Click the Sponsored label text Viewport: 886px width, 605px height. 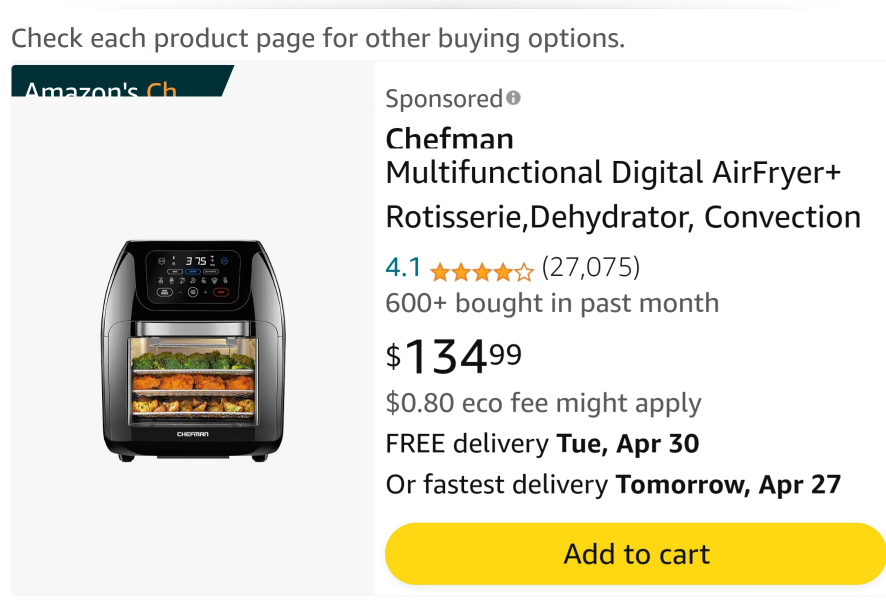click(x=443, y=99)
